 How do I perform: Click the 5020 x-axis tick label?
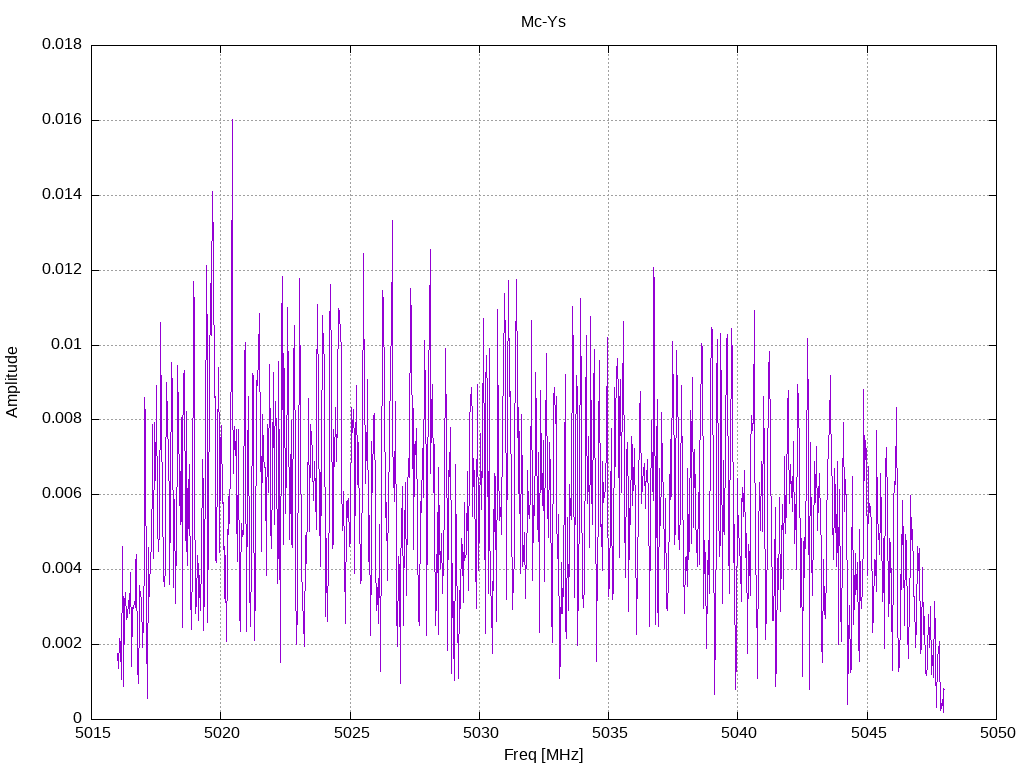coord(222,733)
